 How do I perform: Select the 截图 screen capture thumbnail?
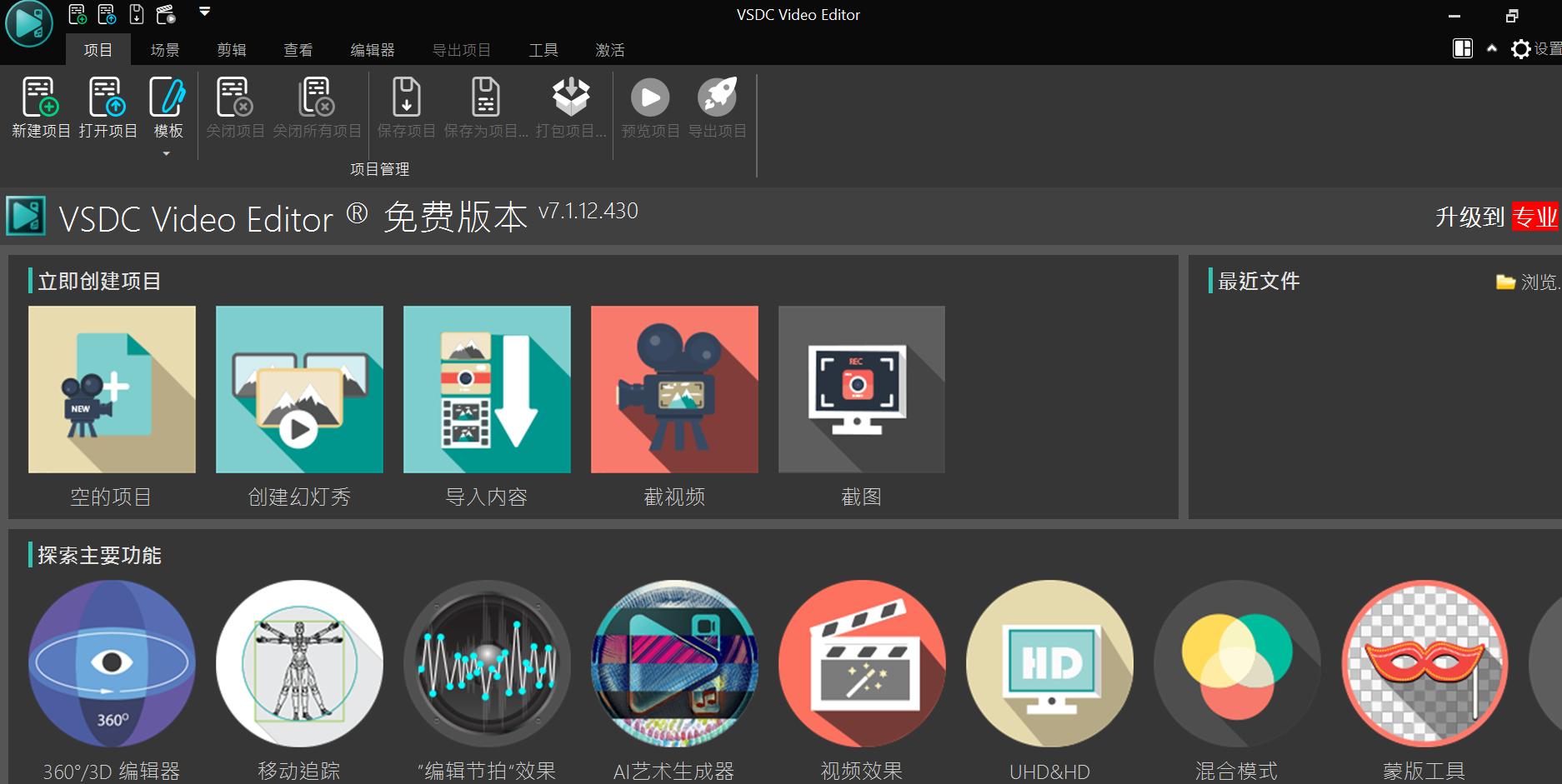tap(862, 389)
